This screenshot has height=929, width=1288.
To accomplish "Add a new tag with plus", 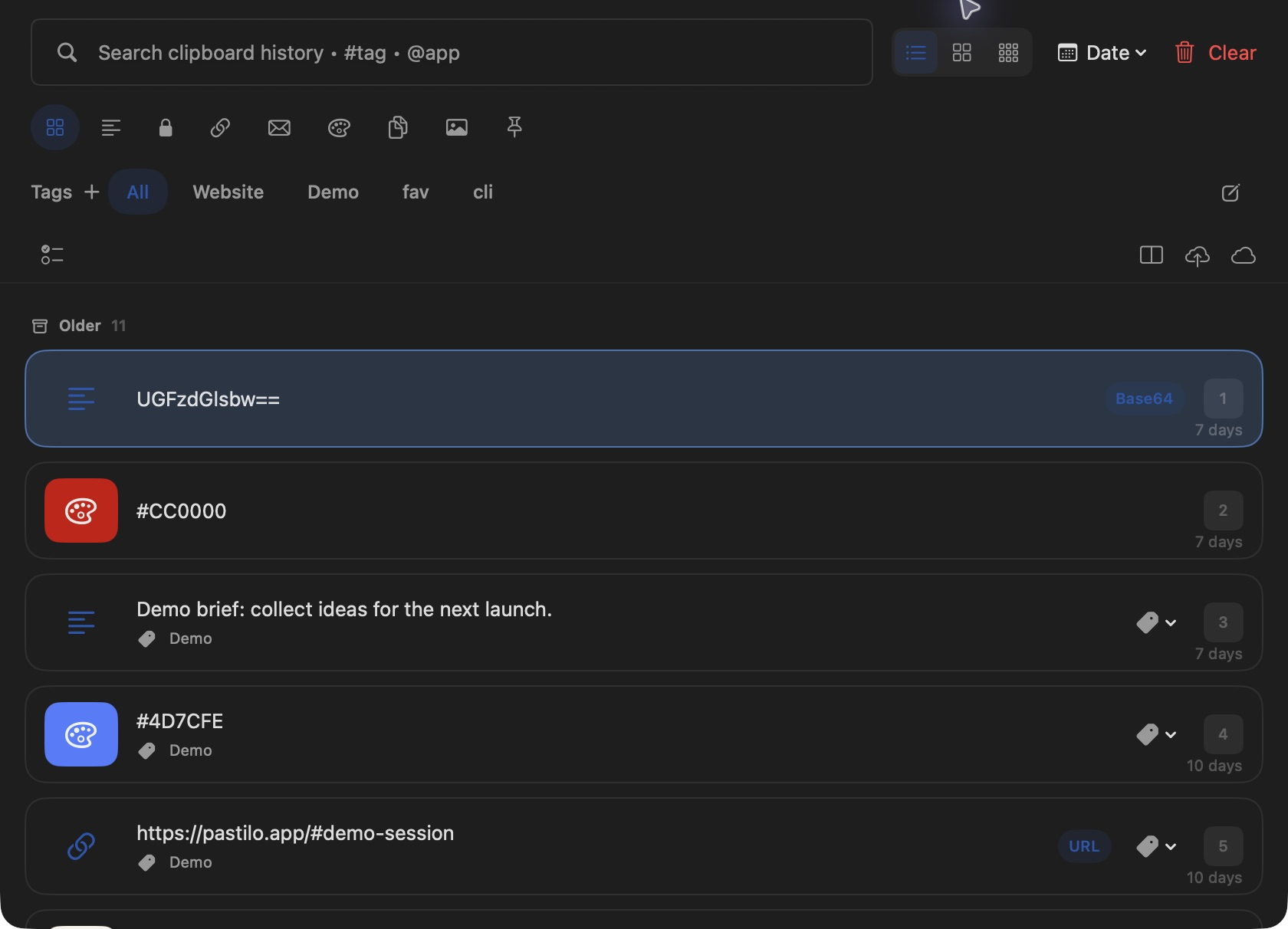I will (92, 192).
